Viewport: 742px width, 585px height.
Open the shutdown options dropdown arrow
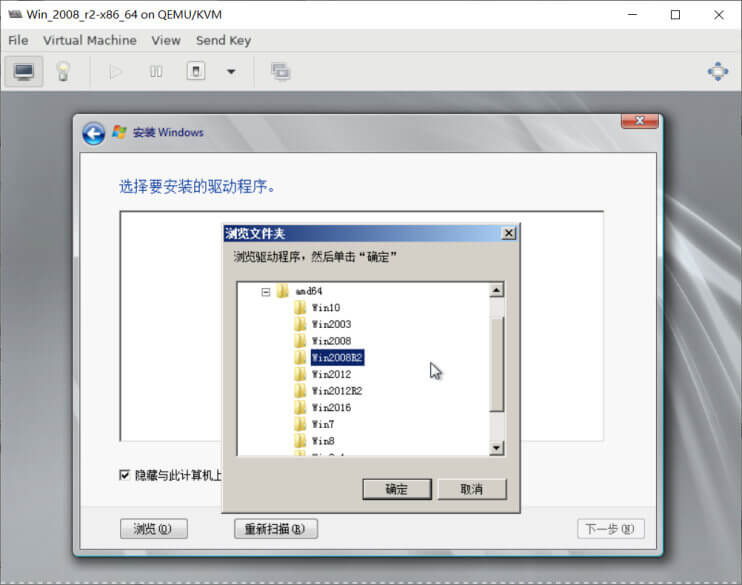click(231, 72)
